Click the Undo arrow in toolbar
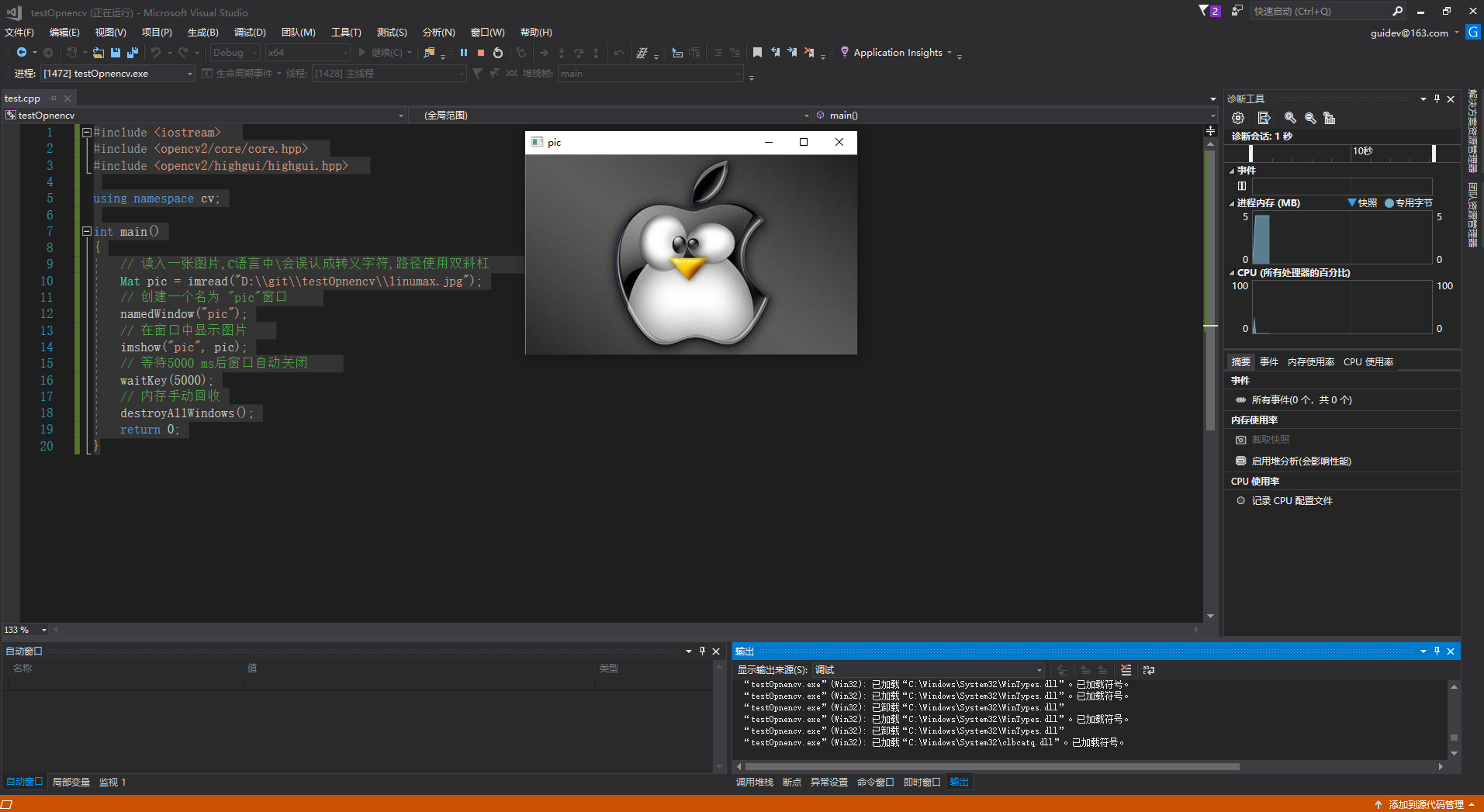Screen dimensions: 1484x812 click(x=156, y=53)
